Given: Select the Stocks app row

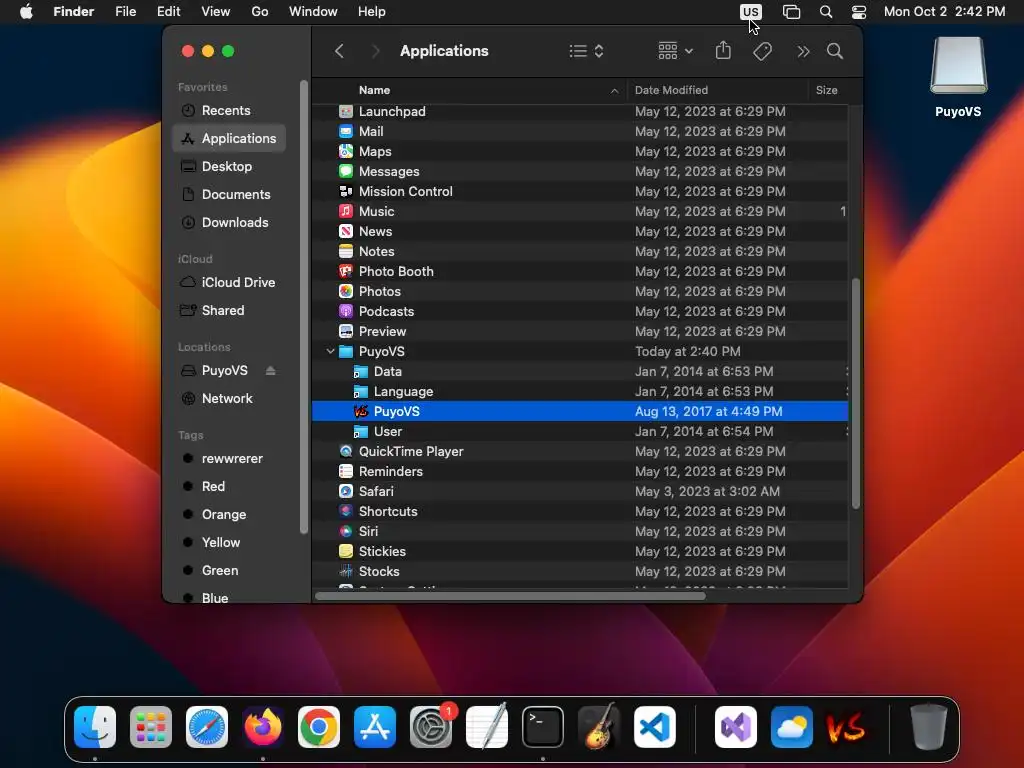Looking at the screenshot, I should coord(580,571).
